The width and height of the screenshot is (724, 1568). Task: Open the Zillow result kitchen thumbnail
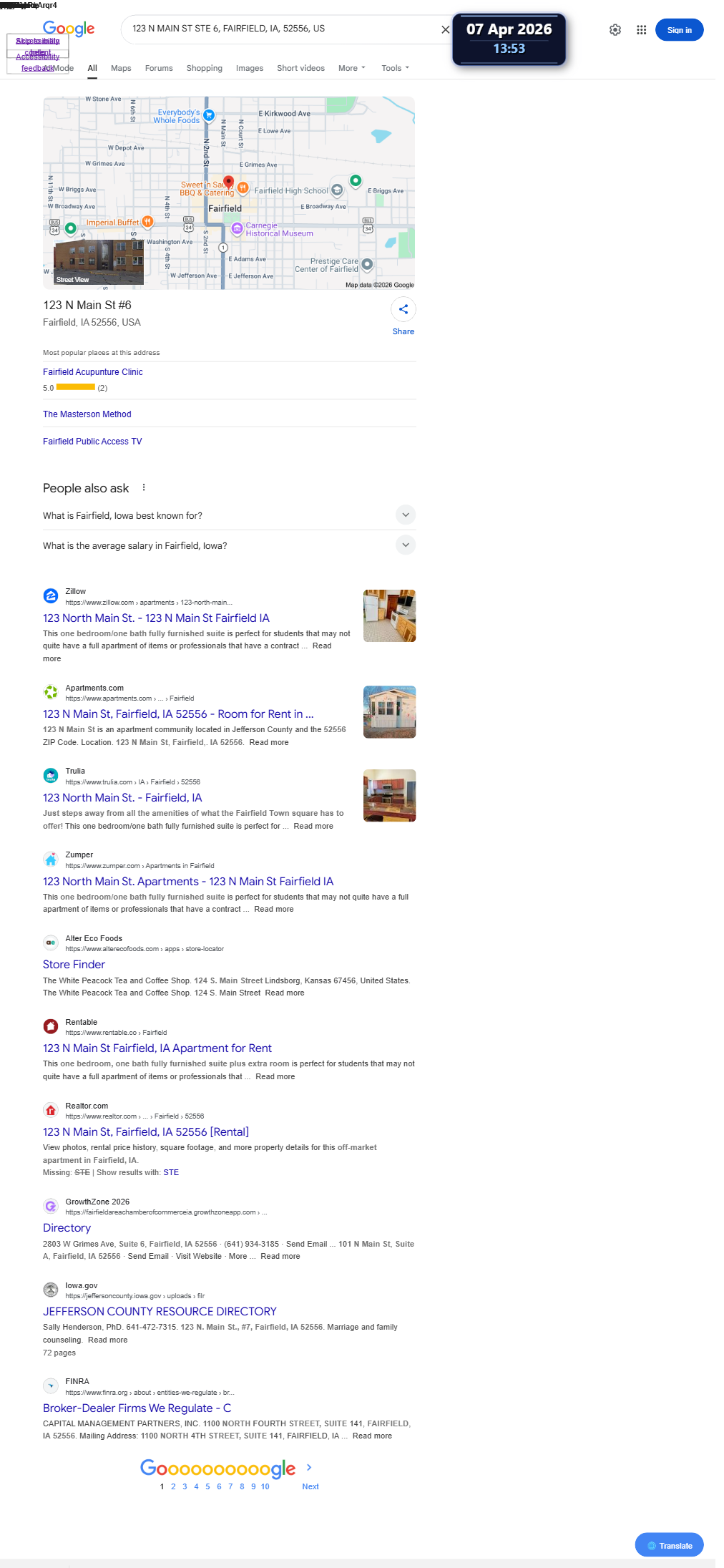(389, 615)
